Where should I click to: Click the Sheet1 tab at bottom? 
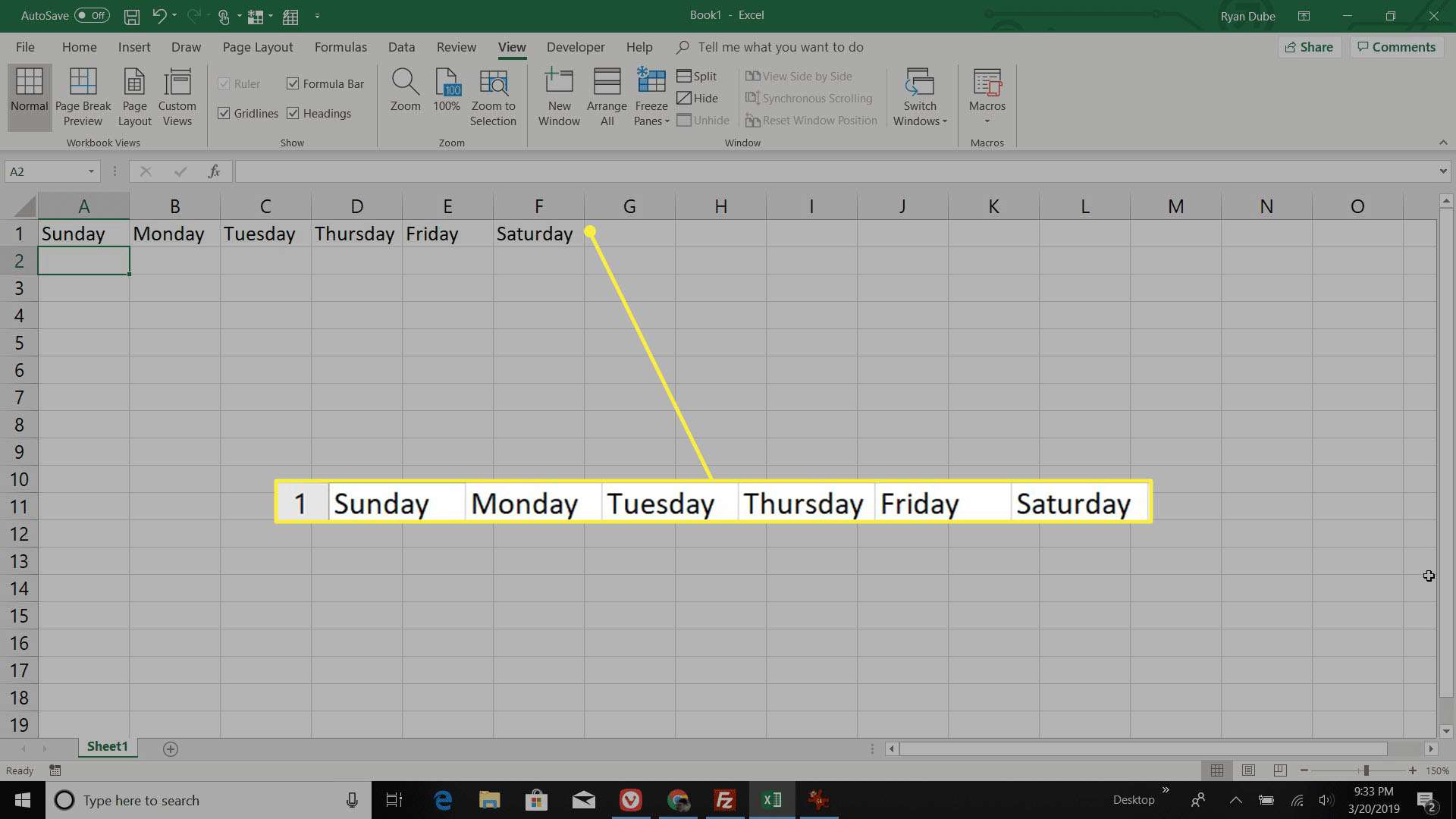pos(107,747)
